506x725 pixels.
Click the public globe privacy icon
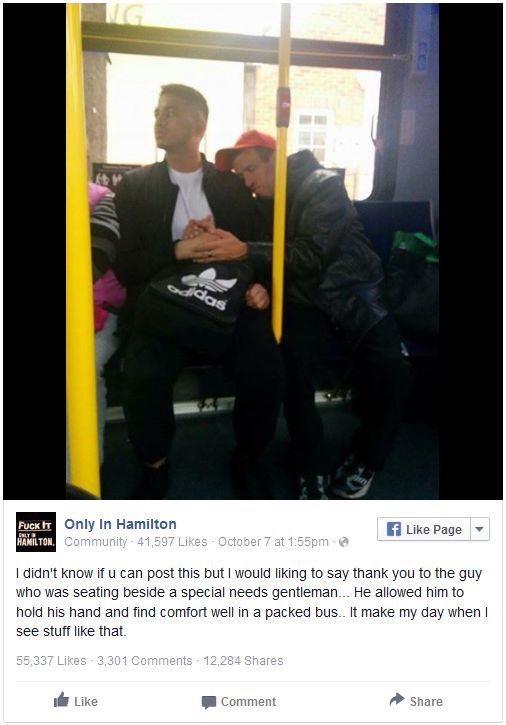(x=344, y=542)
